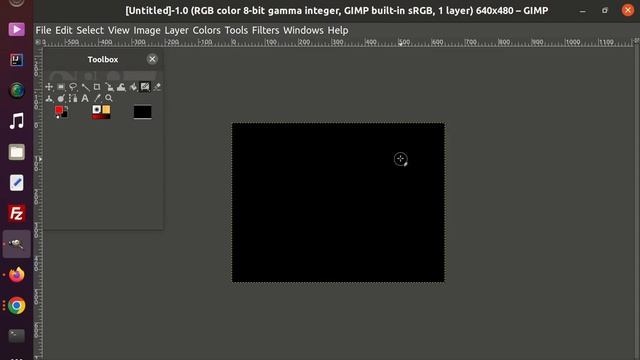Open Terminal from the dock

pos(17,336)
